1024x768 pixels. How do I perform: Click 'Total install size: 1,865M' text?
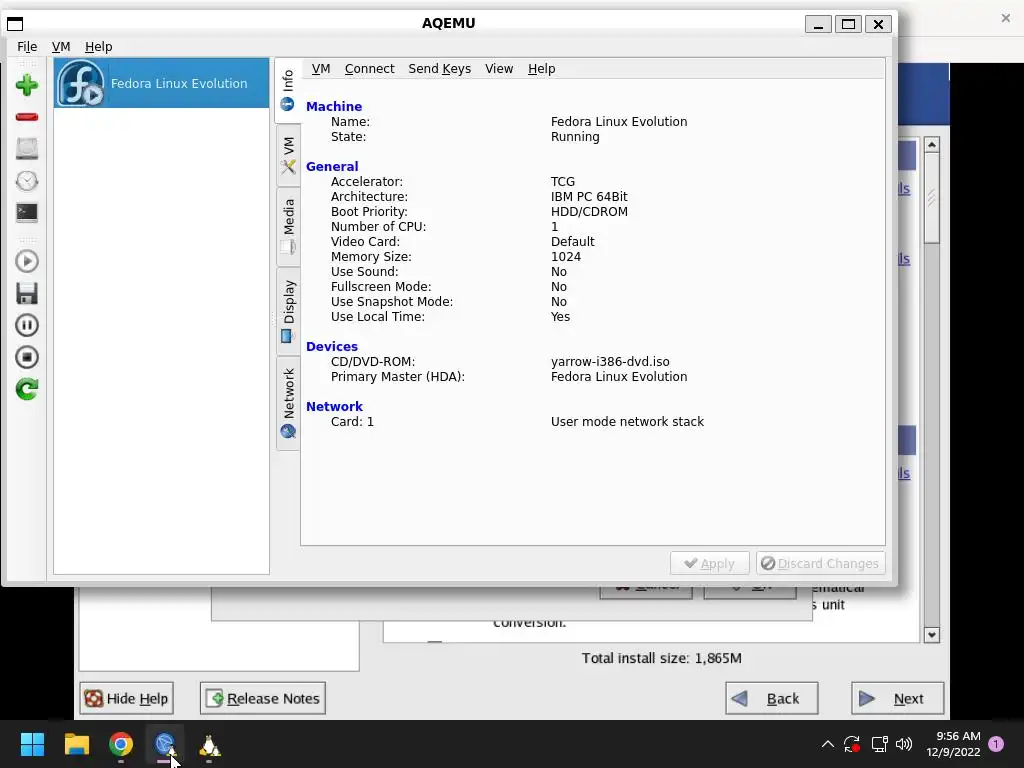coord(662,658)
